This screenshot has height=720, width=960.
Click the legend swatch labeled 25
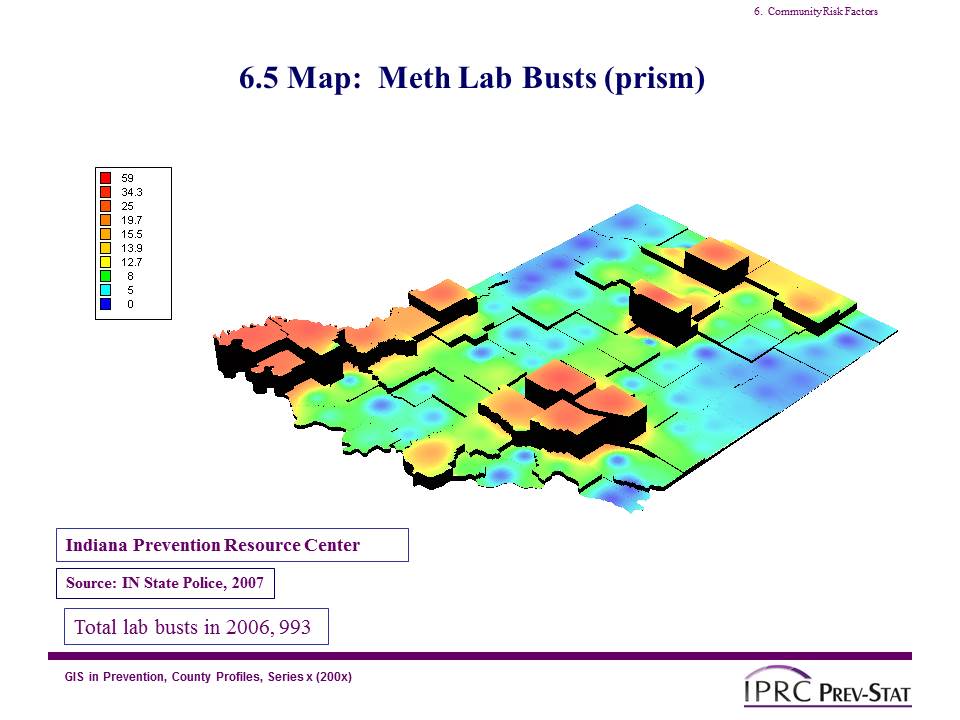click(105, 205)
